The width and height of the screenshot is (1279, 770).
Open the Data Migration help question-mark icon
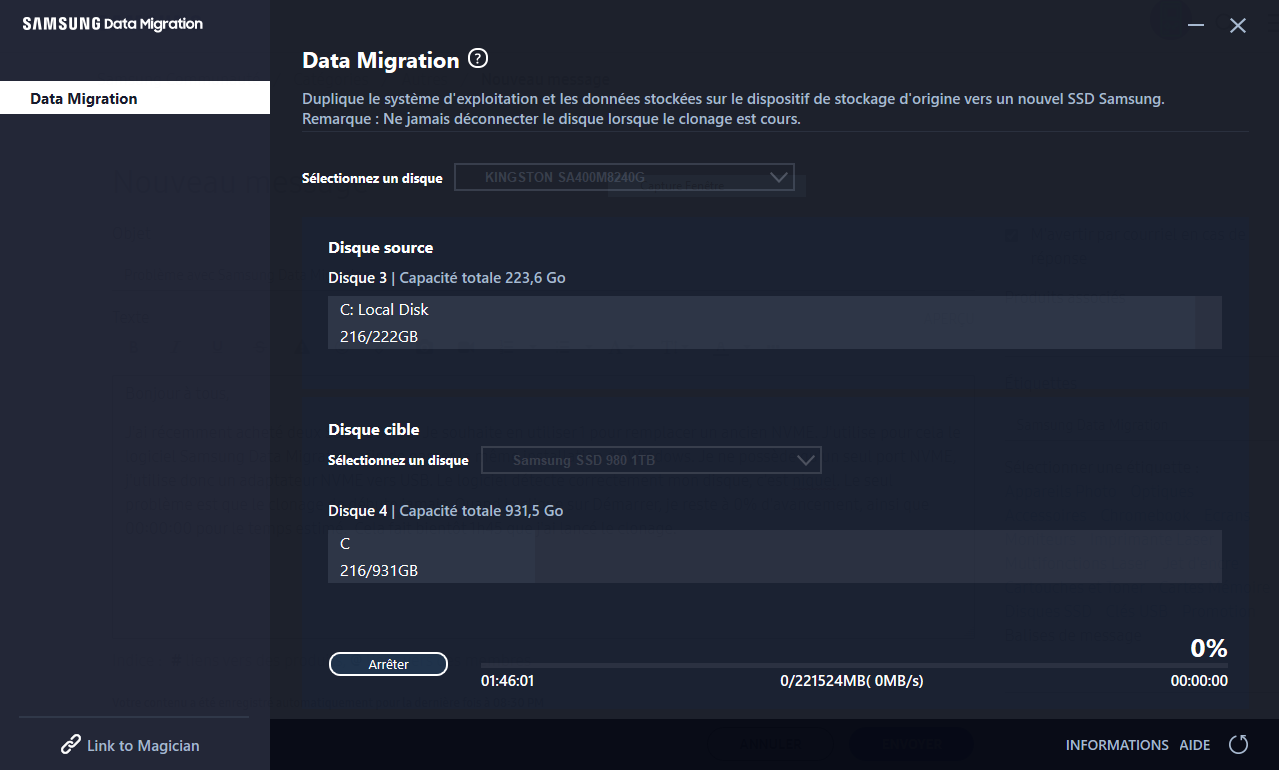(x=478, y=59)
